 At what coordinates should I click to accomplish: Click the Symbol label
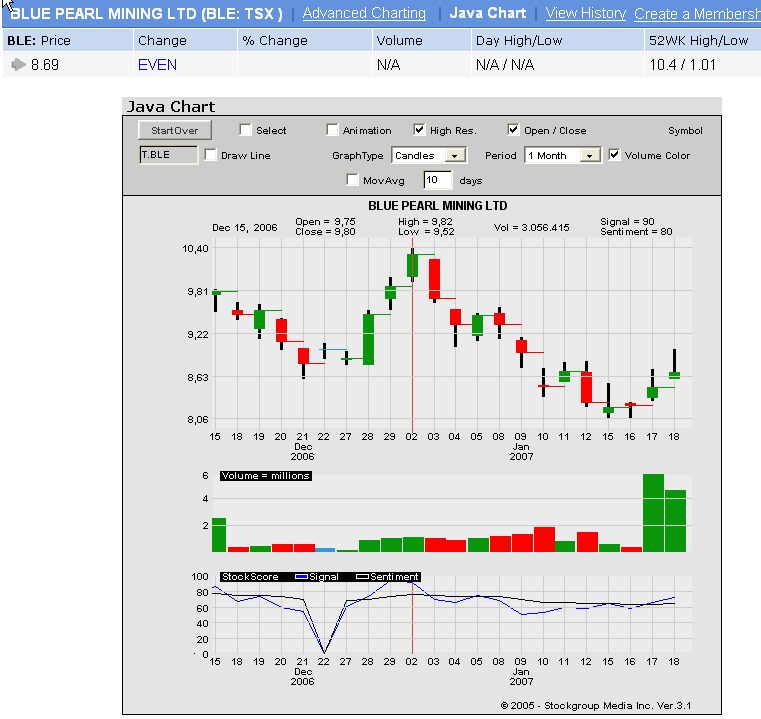(x=685, y=131)
